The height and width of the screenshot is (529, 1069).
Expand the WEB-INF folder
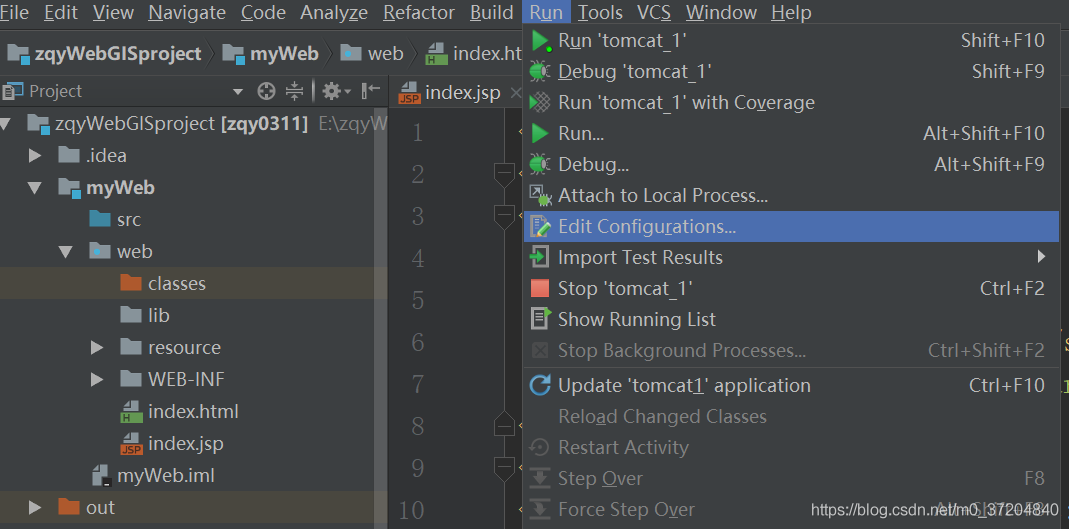(x=97, y=380)
